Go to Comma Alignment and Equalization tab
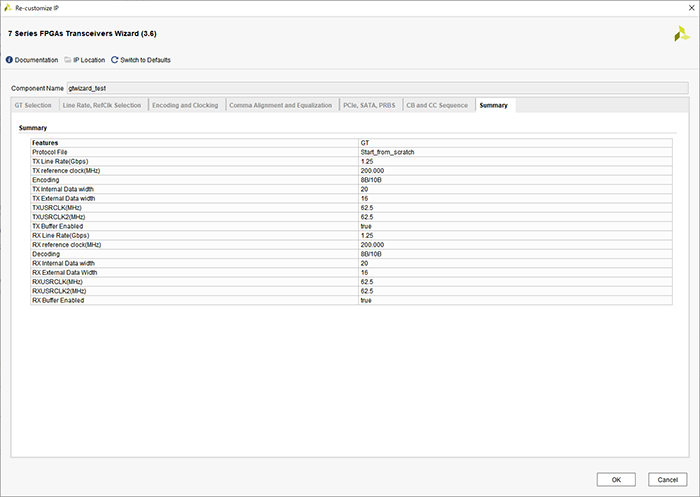The width and height of the screenshot is (700, 497). [x=280, y=105]
